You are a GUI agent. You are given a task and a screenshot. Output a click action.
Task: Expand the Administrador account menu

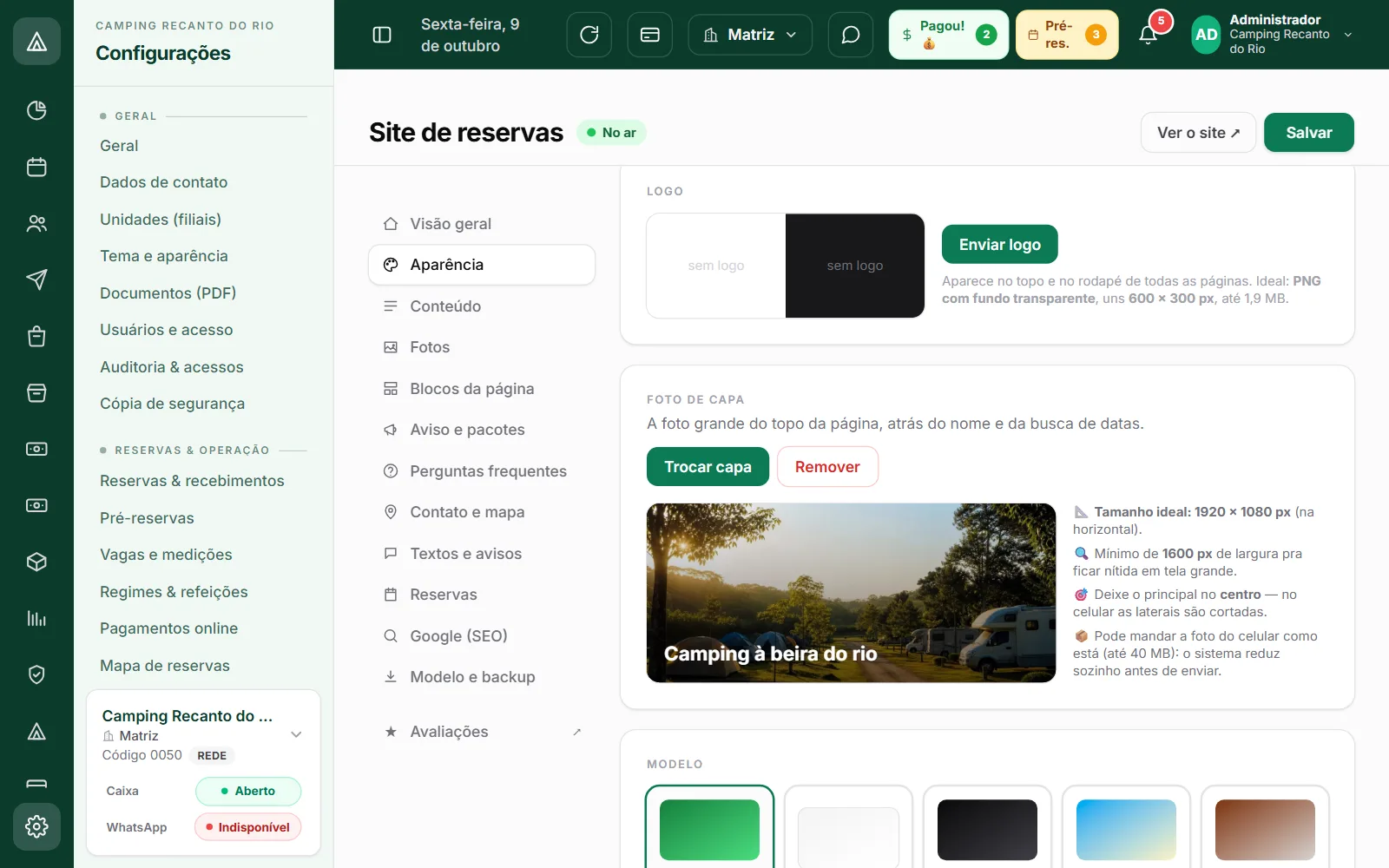point(1272,35)
